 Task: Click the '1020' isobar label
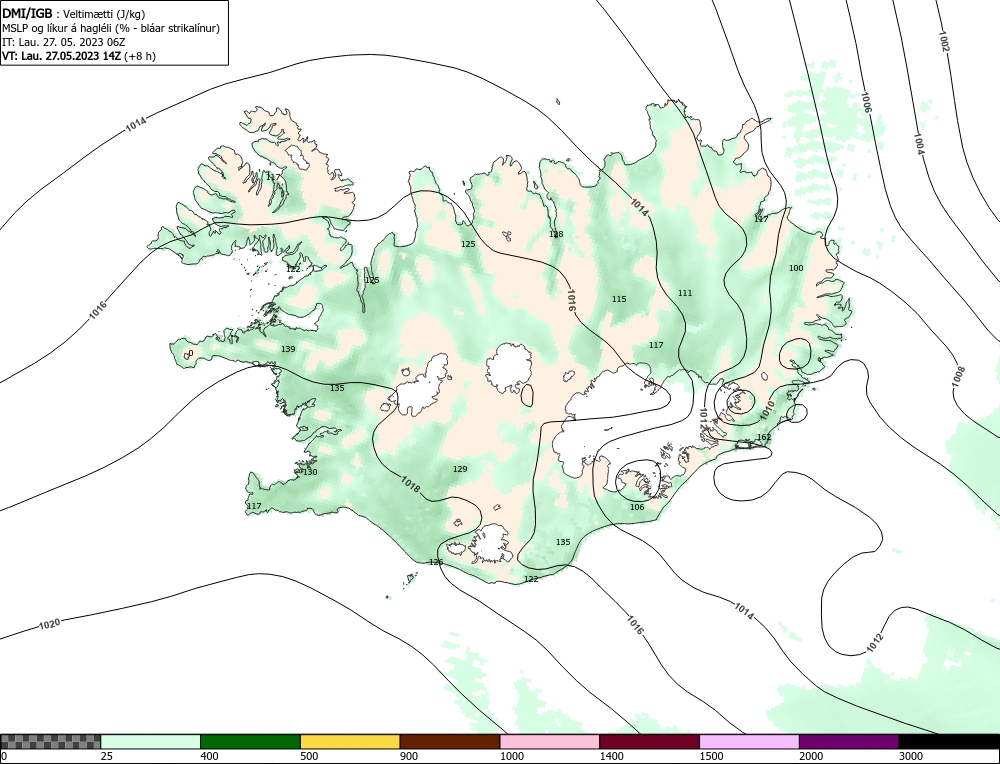[x=49, y=623]
